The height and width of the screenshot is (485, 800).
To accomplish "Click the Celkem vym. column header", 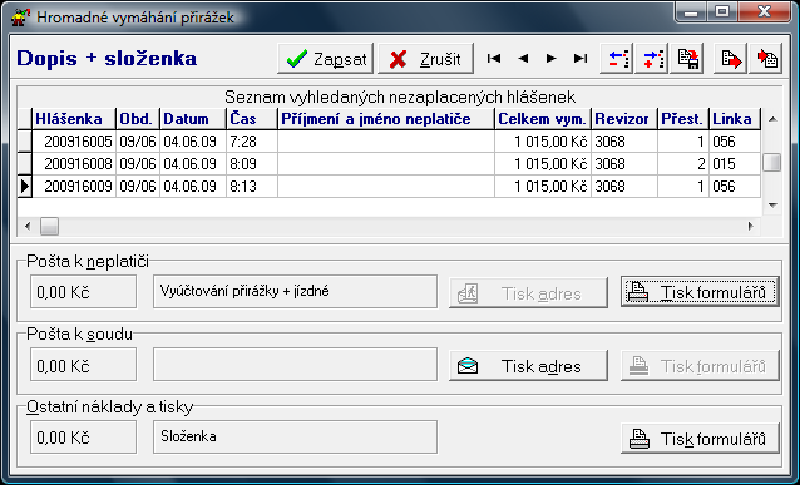I will point(543,119).
